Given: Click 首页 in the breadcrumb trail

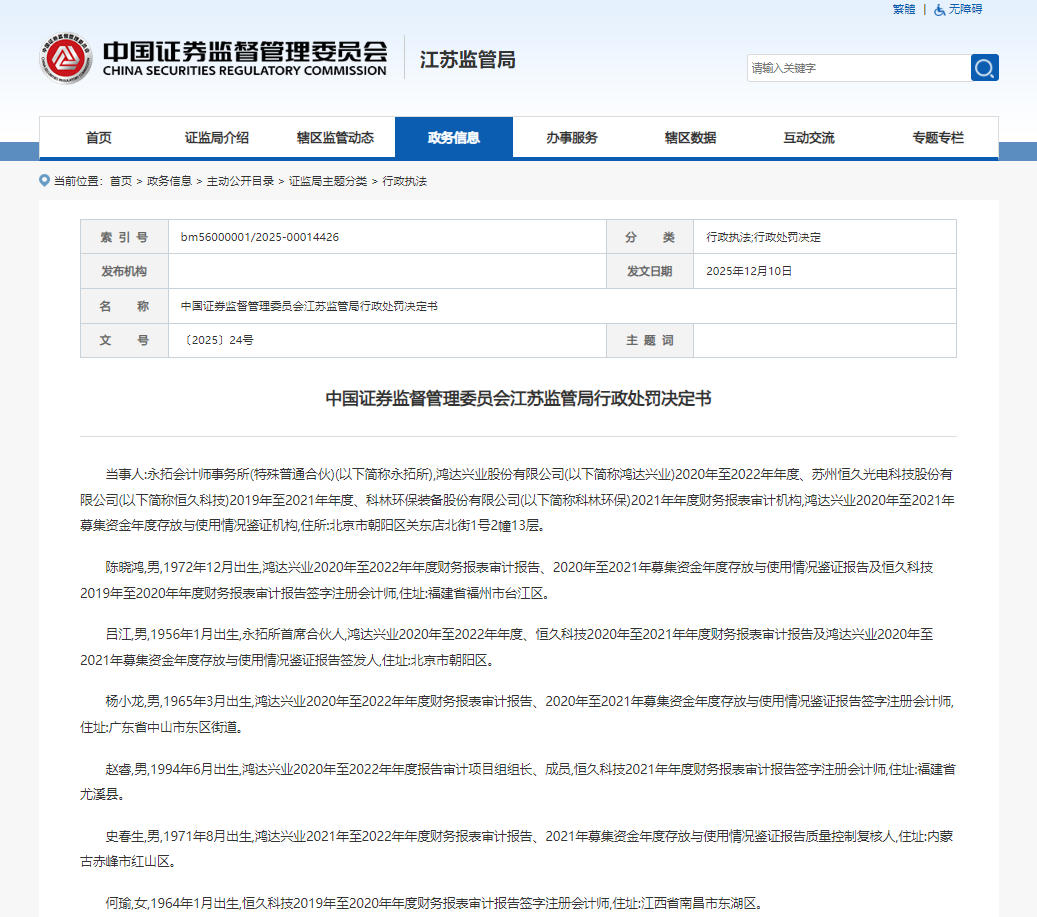Looking at the screenshot, I should tap(120, 181).
